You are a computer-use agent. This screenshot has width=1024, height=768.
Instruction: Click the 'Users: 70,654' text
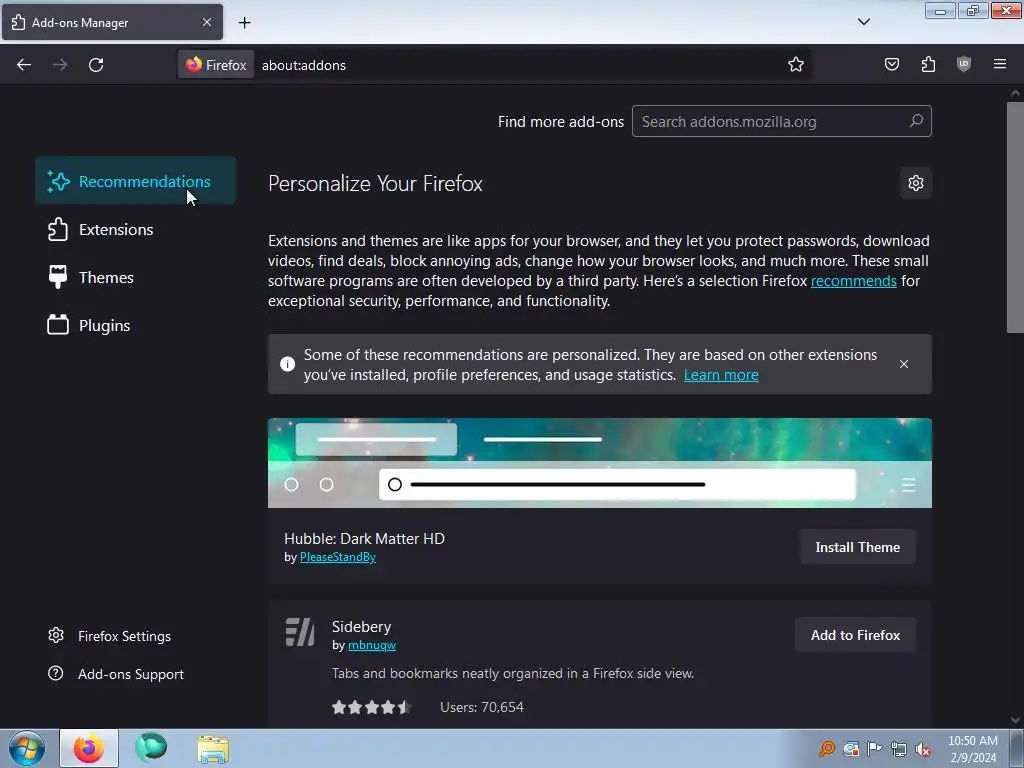coord(482,707)
